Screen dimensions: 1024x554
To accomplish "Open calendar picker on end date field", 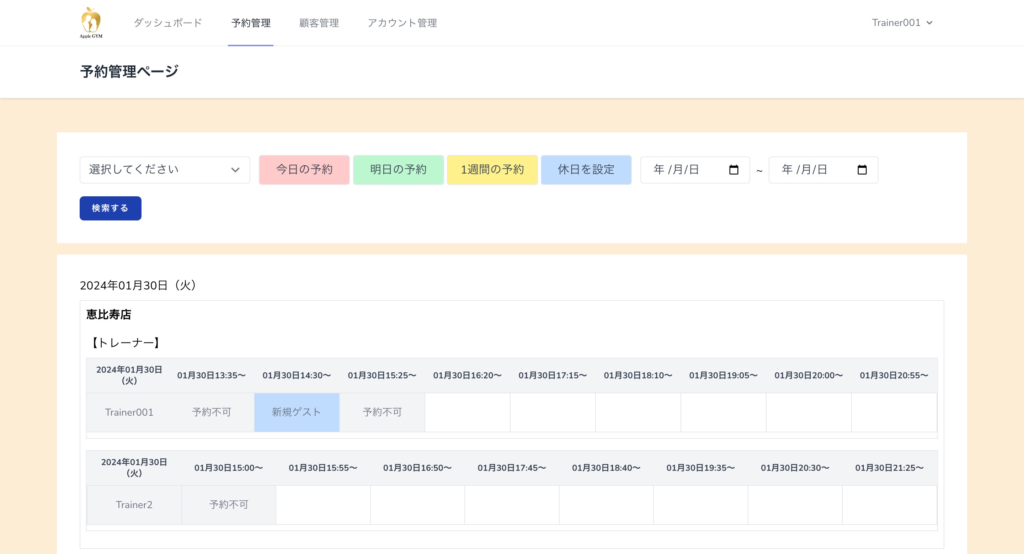I will click(862, 170).
